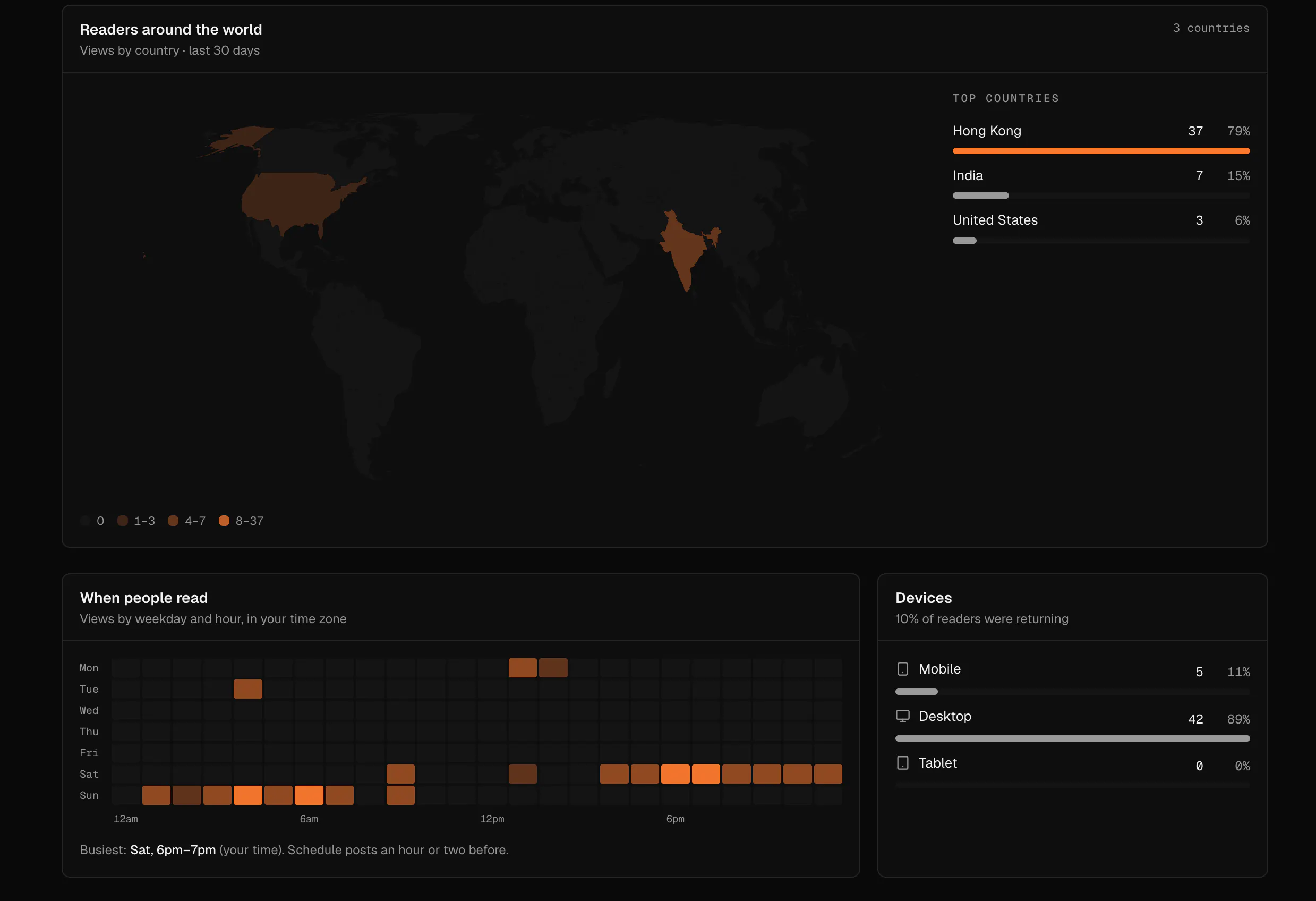Click the Monday 1pm heatmap cell
1316x901 pixels.
click(x=523, y=668)
